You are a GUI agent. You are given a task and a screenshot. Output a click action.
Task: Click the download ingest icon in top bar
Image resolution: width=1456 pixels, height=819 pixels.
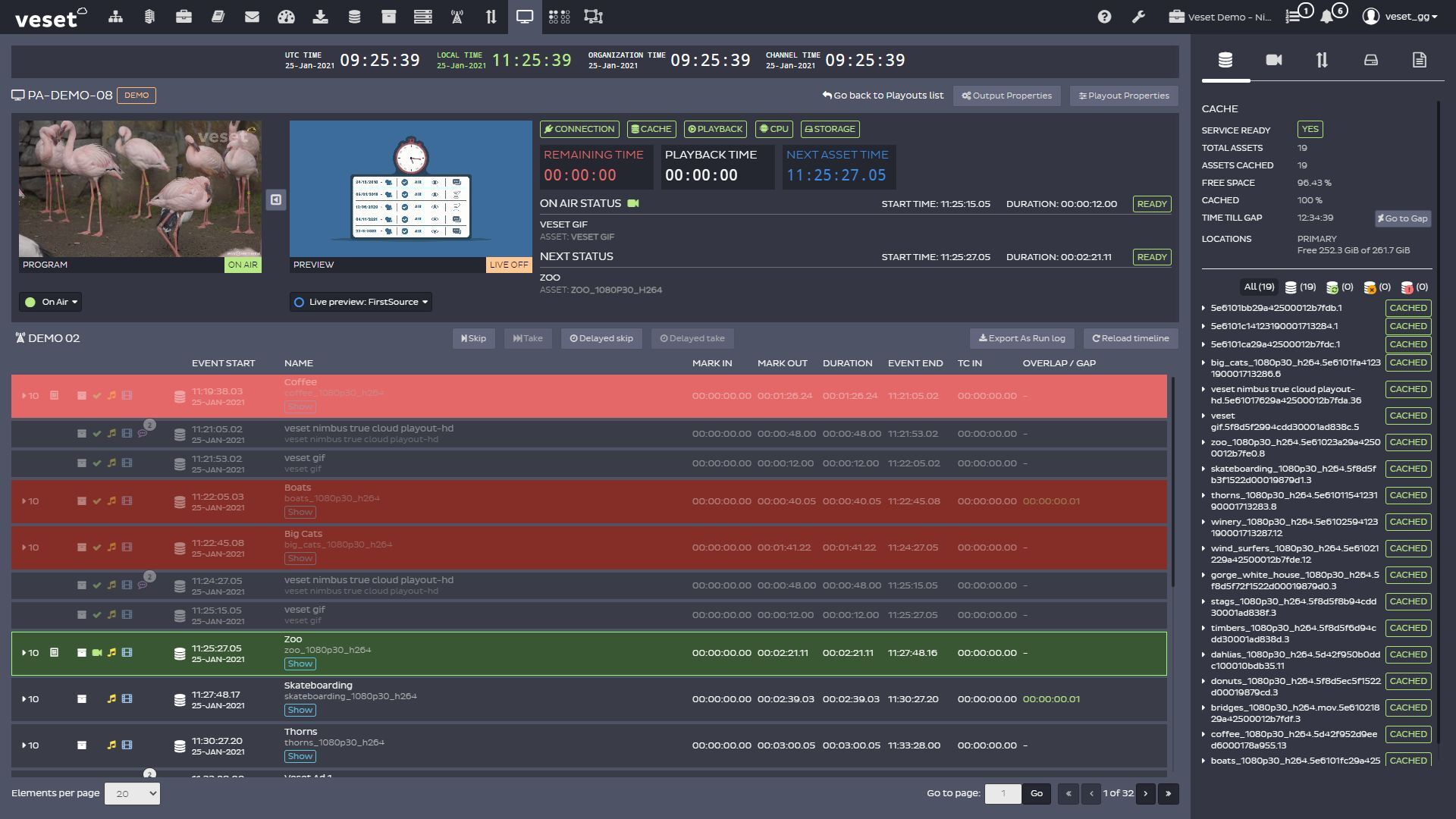(320, 17)
